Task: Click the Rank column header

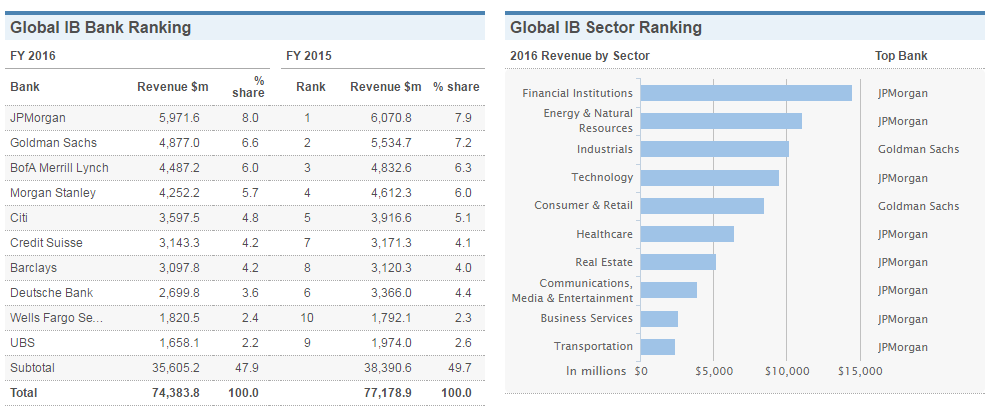Action: [x=310, y=87]
